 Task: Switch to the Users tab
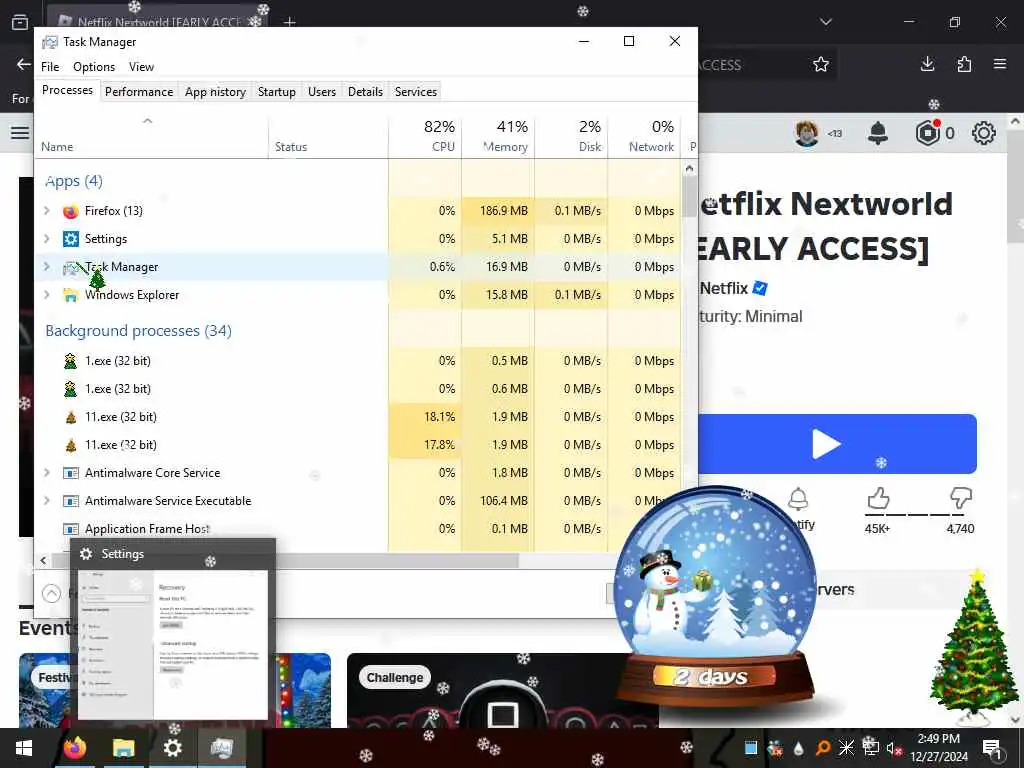pyautogui.click(x=321, y=92)
